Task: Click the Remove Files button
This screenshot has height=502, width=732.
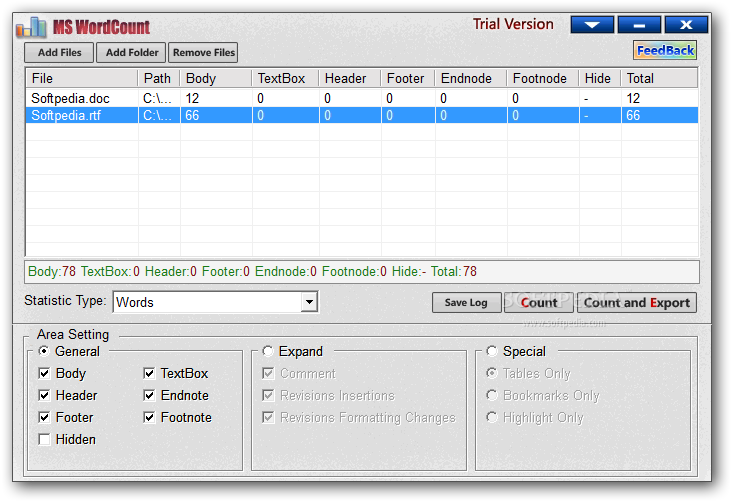Action: (203, 52)
